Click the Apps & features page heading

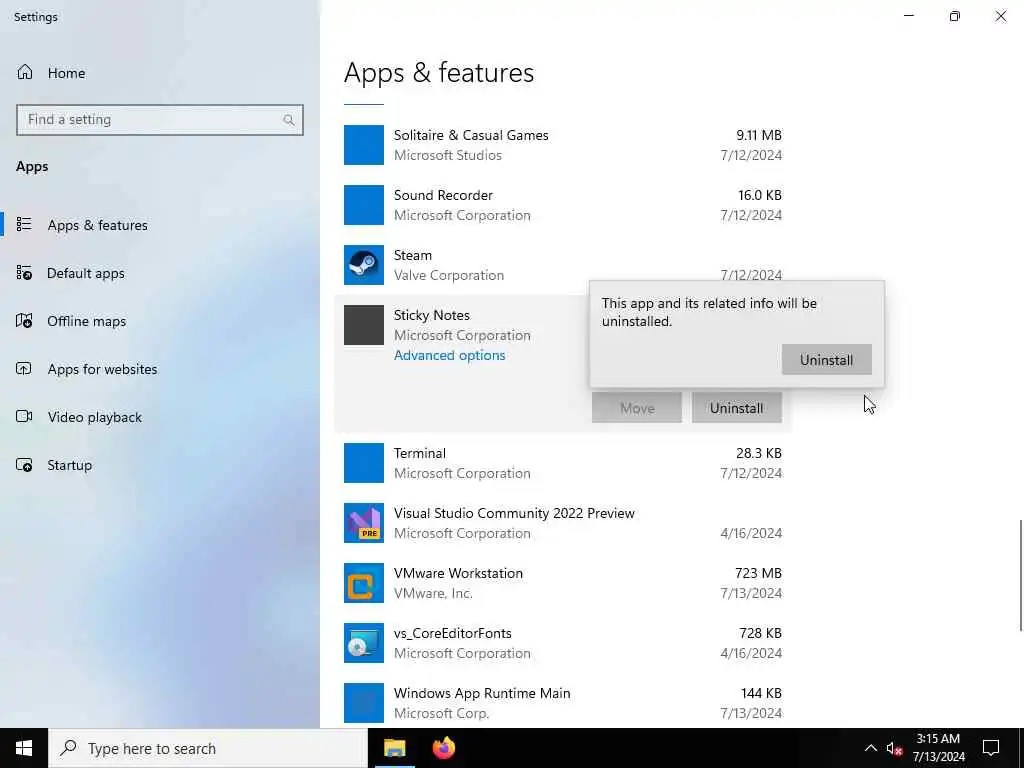tap(439, 72)
